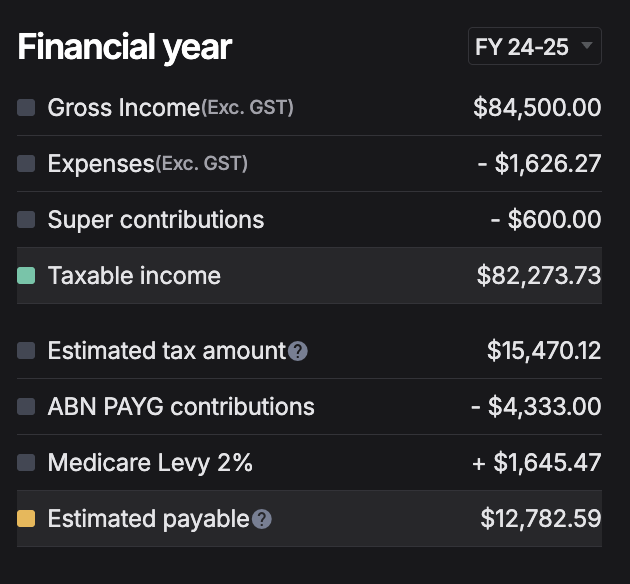Click the Estimated payable total $12,782.59
The width and height of the screenshot is (630, 584).
[541, 519]
